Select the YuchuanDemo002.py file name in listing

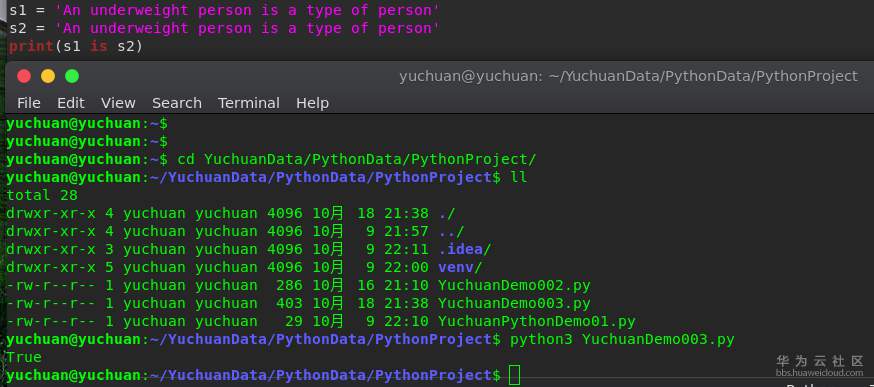[514, 286]
